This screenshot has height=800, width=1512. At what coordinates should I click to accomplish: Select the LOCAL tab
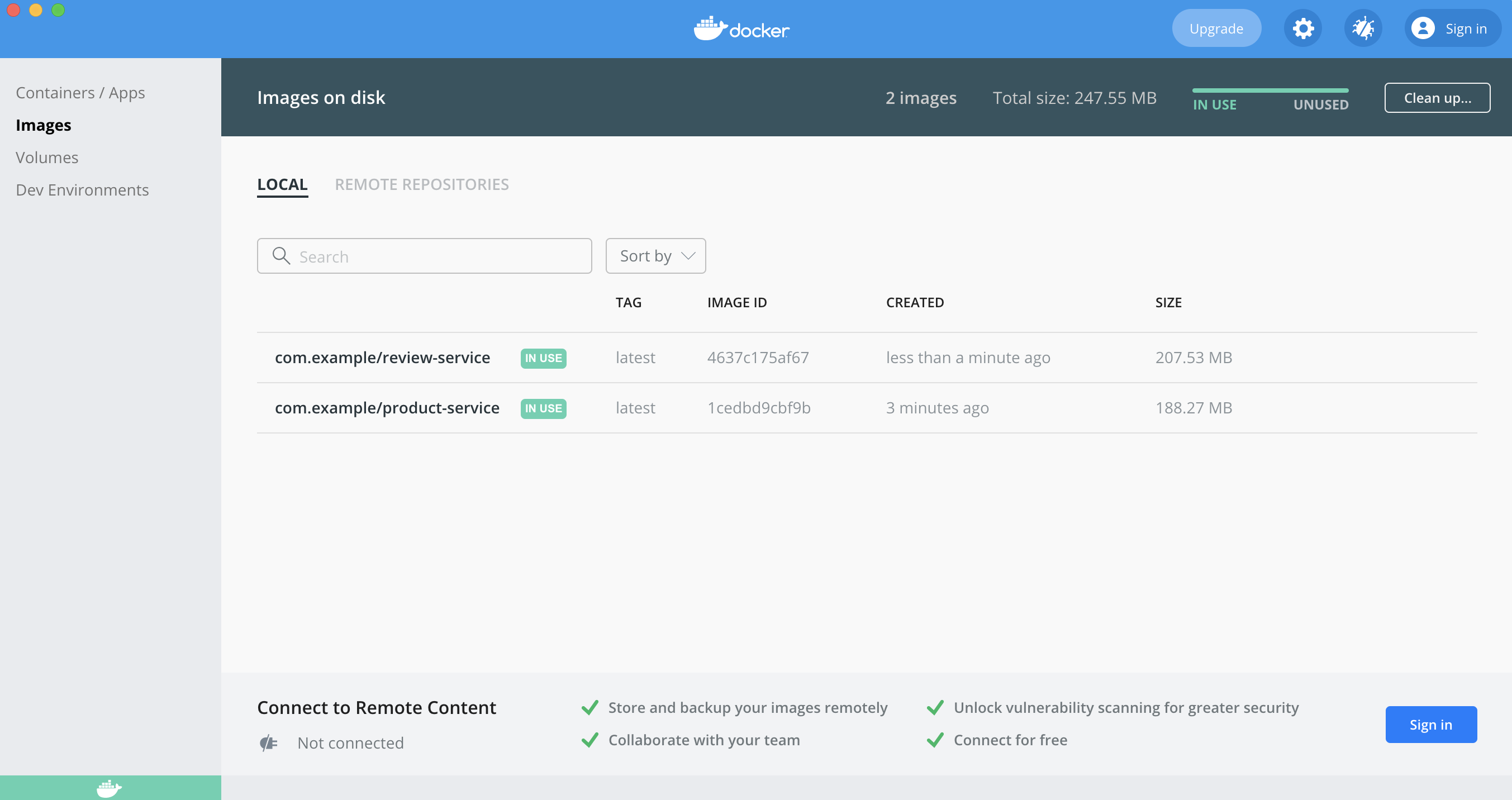tap(282, 184)
